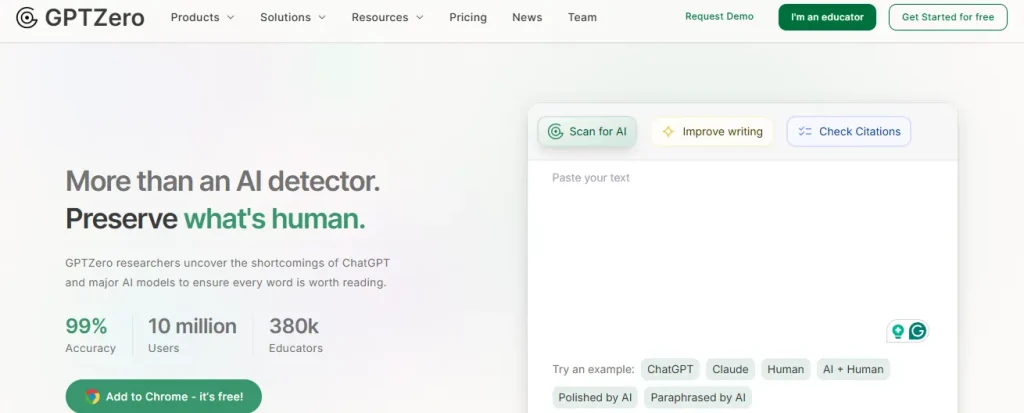Click the GPTZero logo icon

(28, 18)
